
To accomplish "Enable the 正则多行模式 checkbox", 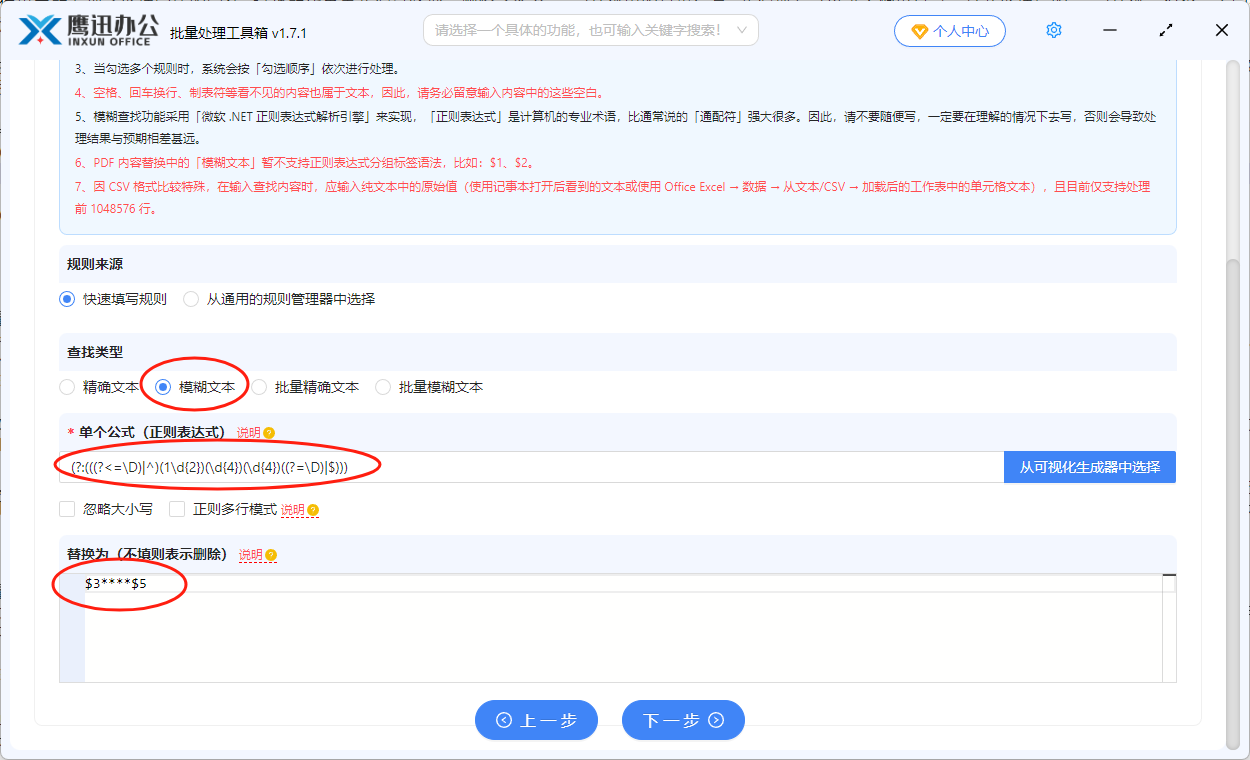I will point(177,509).
